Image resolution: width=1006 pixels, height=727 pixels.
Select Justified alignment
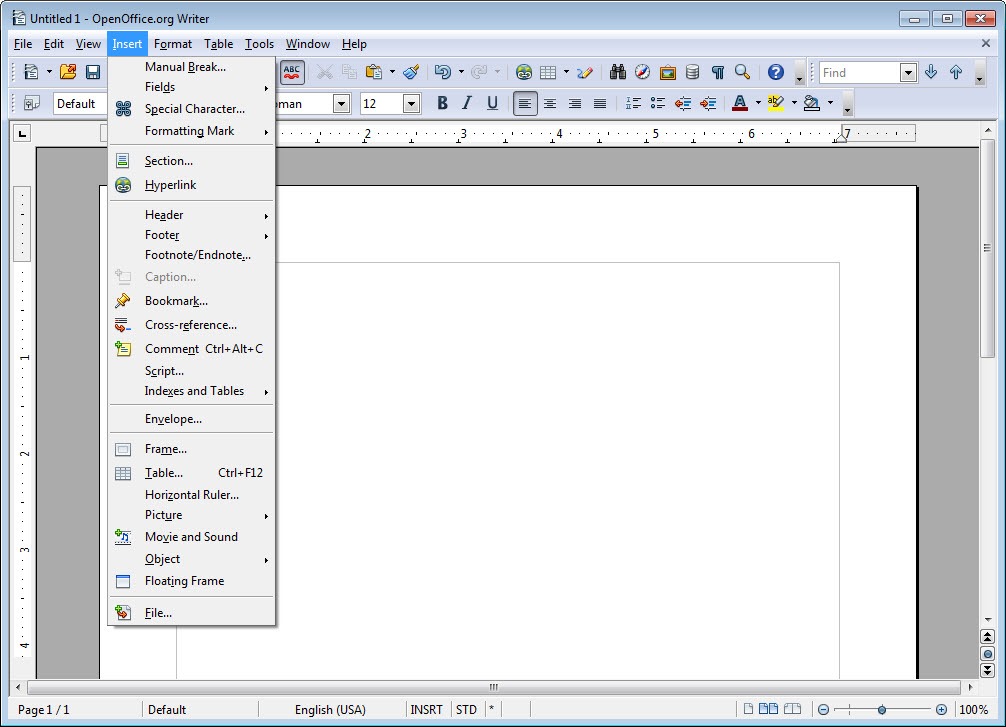(600, 103)
